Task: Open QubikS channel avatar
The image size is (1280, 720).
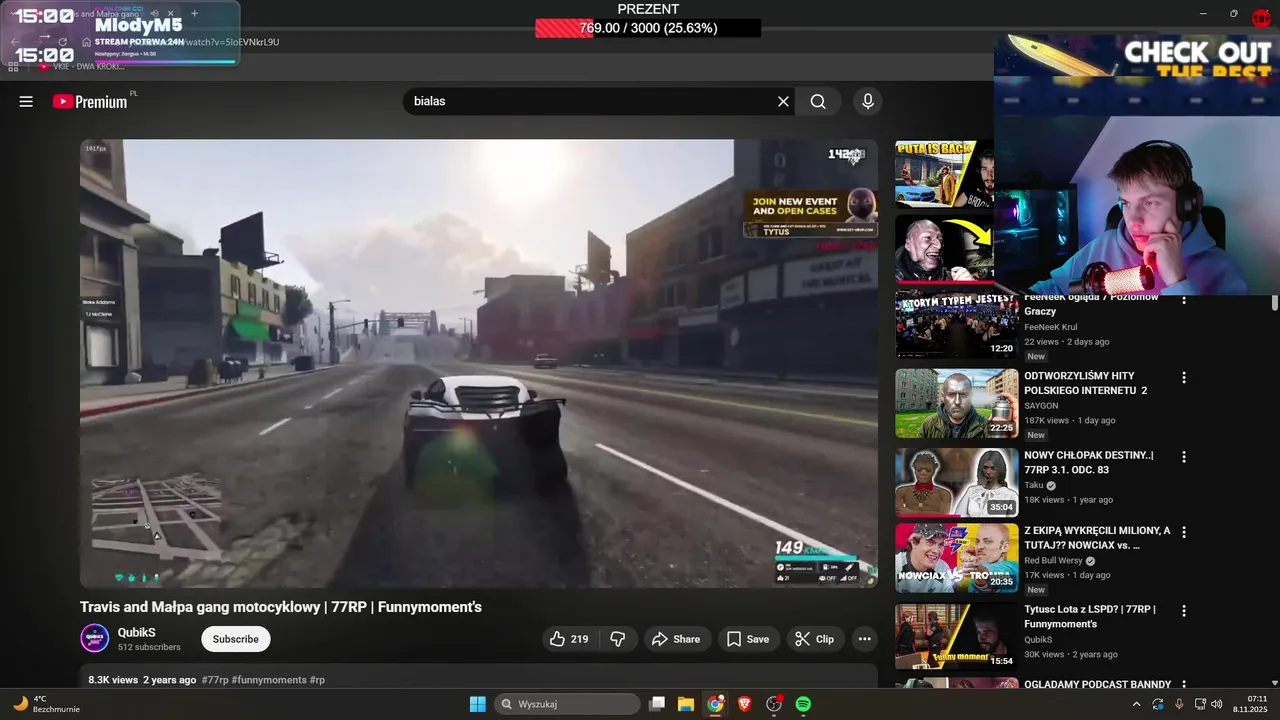Action: click(x=95, y=639)
